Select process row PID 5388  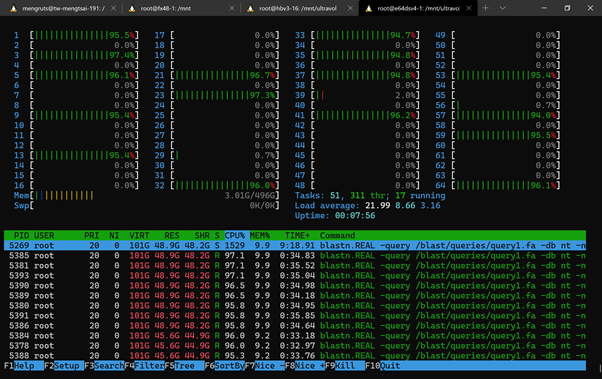point(295,356)
